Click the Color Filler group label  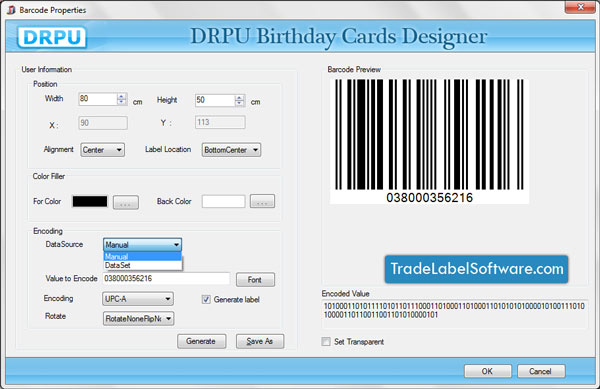coord(49,176)
